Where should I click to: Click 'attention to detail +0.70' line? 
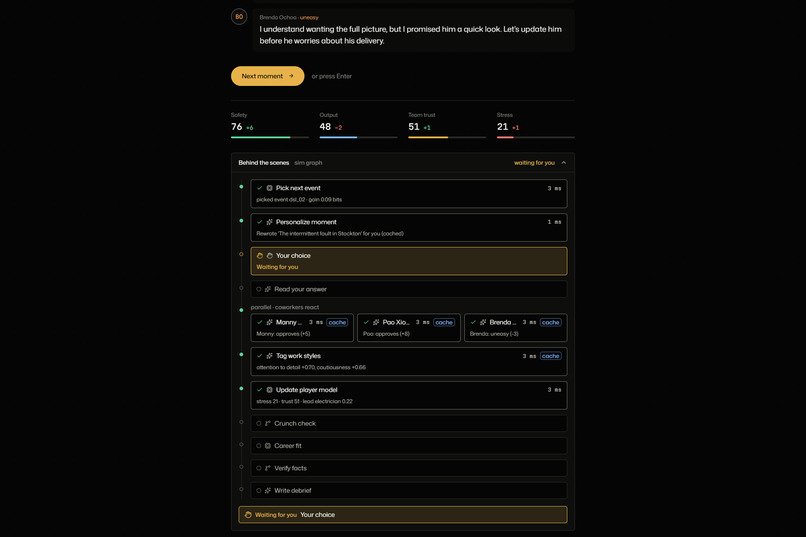click(x=311, y=367)
